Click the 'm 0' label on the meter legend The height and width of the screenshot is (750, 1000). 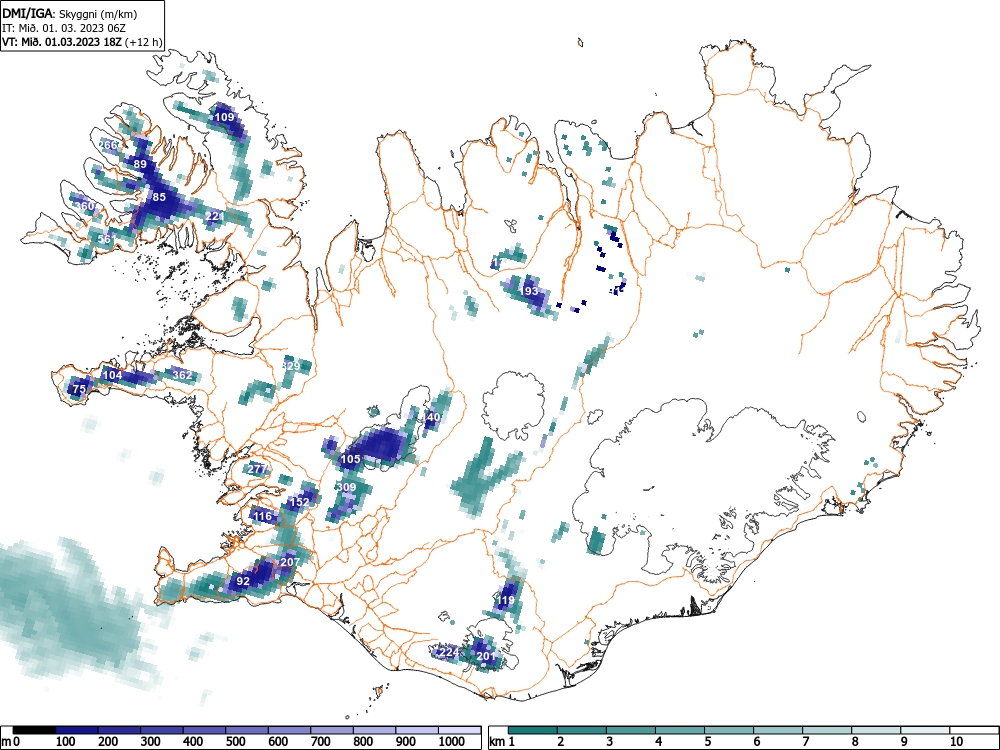point(11,741)
